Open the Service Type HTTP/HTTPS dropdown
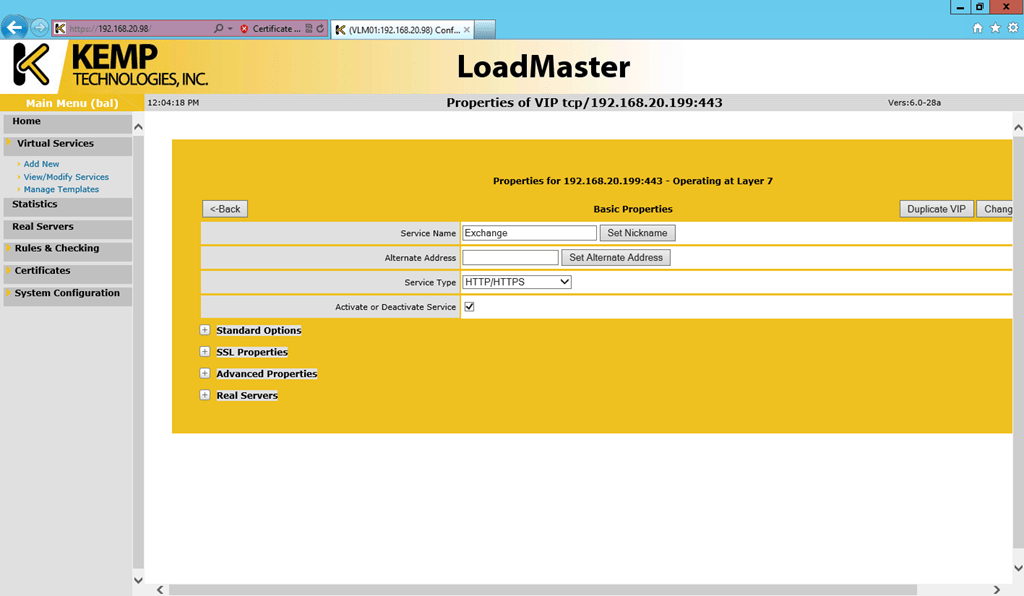The height and width of the screenshot is (596, 1024). pos(517,282)
